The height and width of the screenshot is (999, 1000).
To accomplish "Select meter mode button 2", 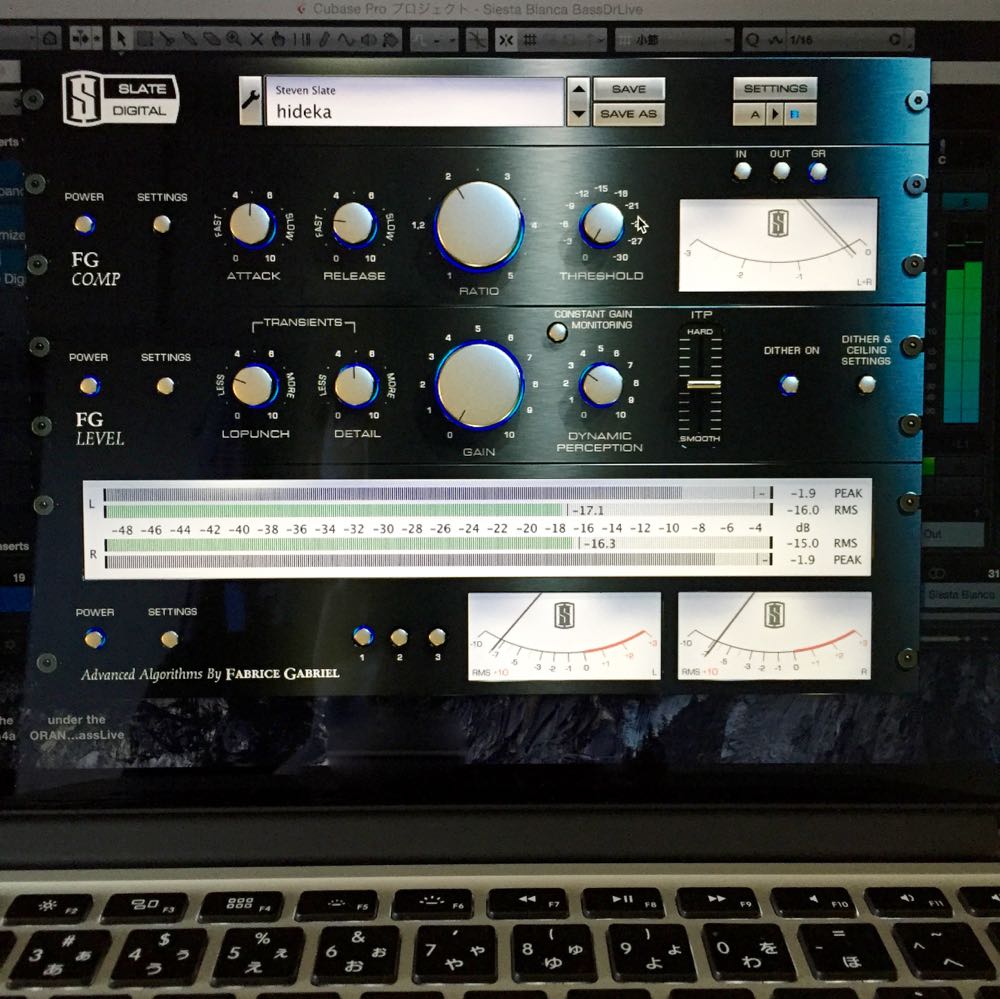I will coord(399,636).
